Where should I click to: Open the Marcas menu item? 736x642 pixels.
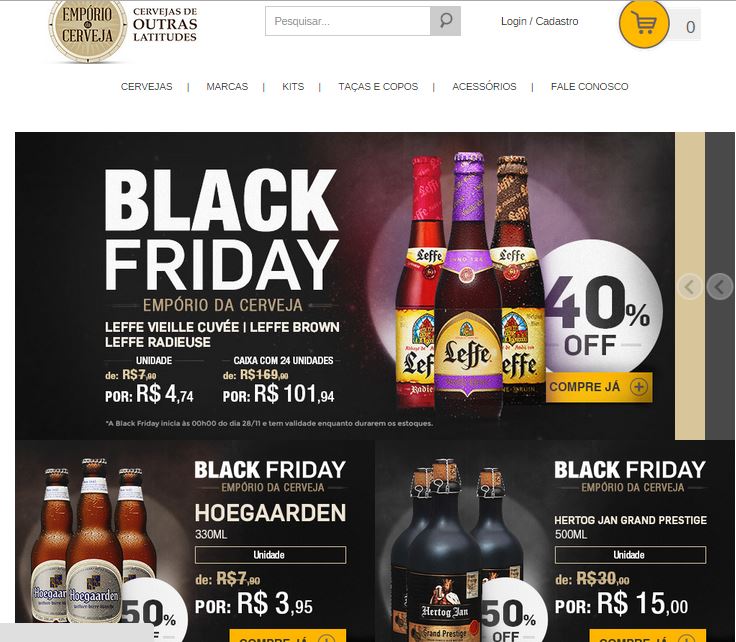[x=227, y=86]
